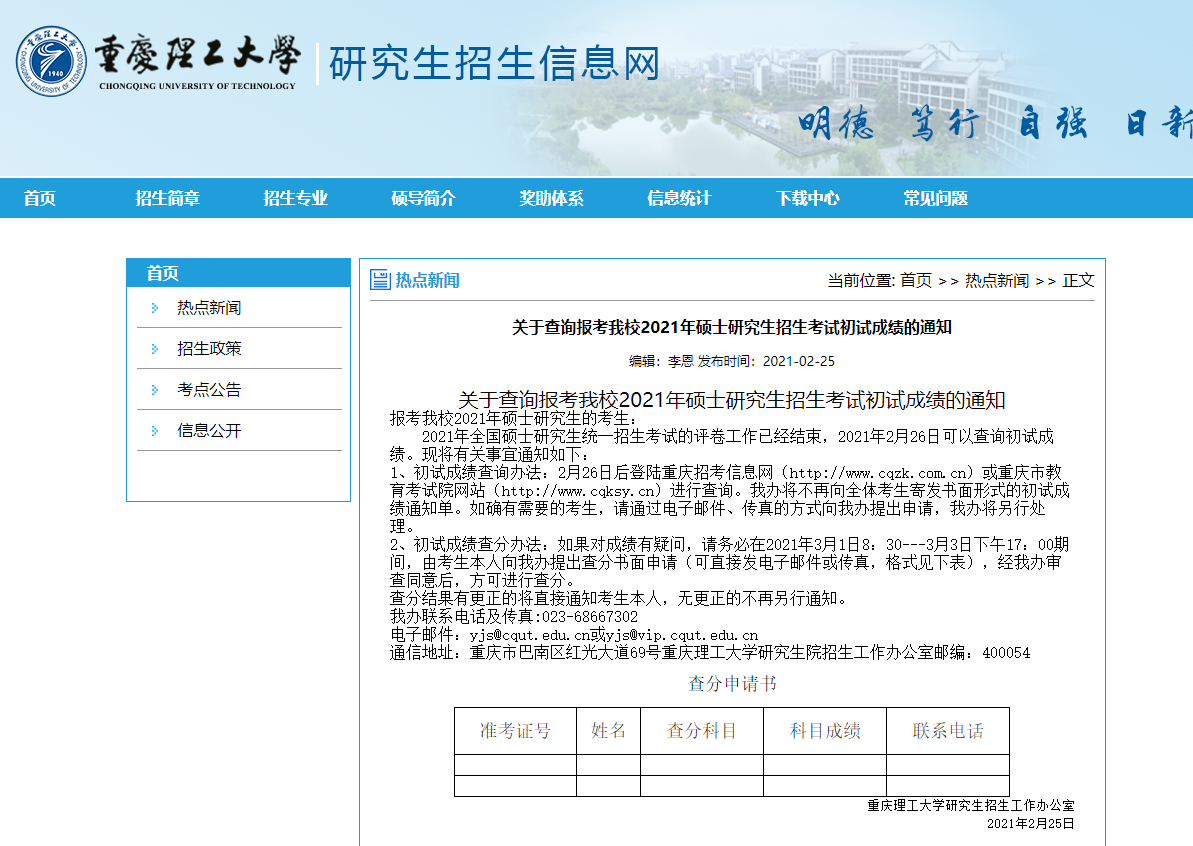Open 招生政策 in the left sidebar
This screenshot has height=846, width=1193.
coord(209,349)
